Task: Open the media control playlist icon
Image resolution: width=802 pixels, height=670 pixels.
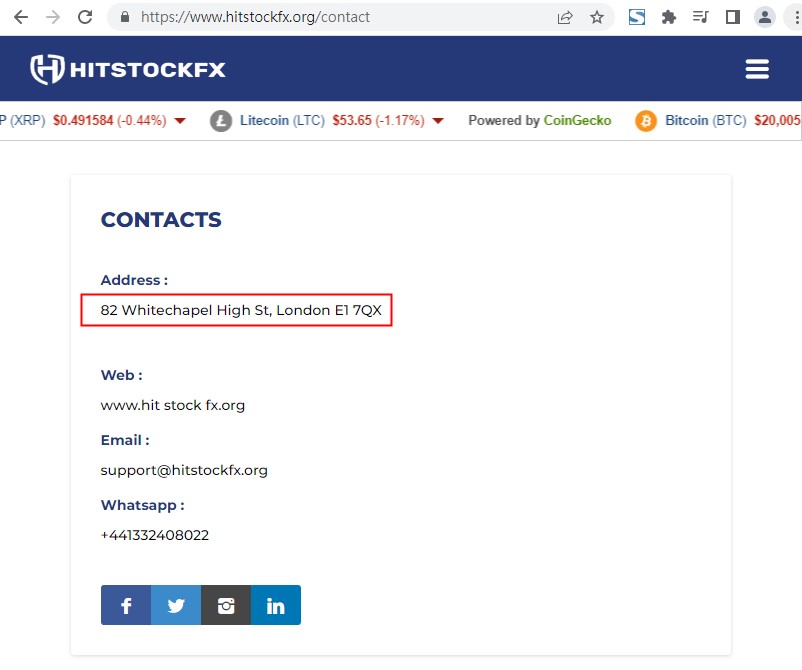Action: [701, 17]
